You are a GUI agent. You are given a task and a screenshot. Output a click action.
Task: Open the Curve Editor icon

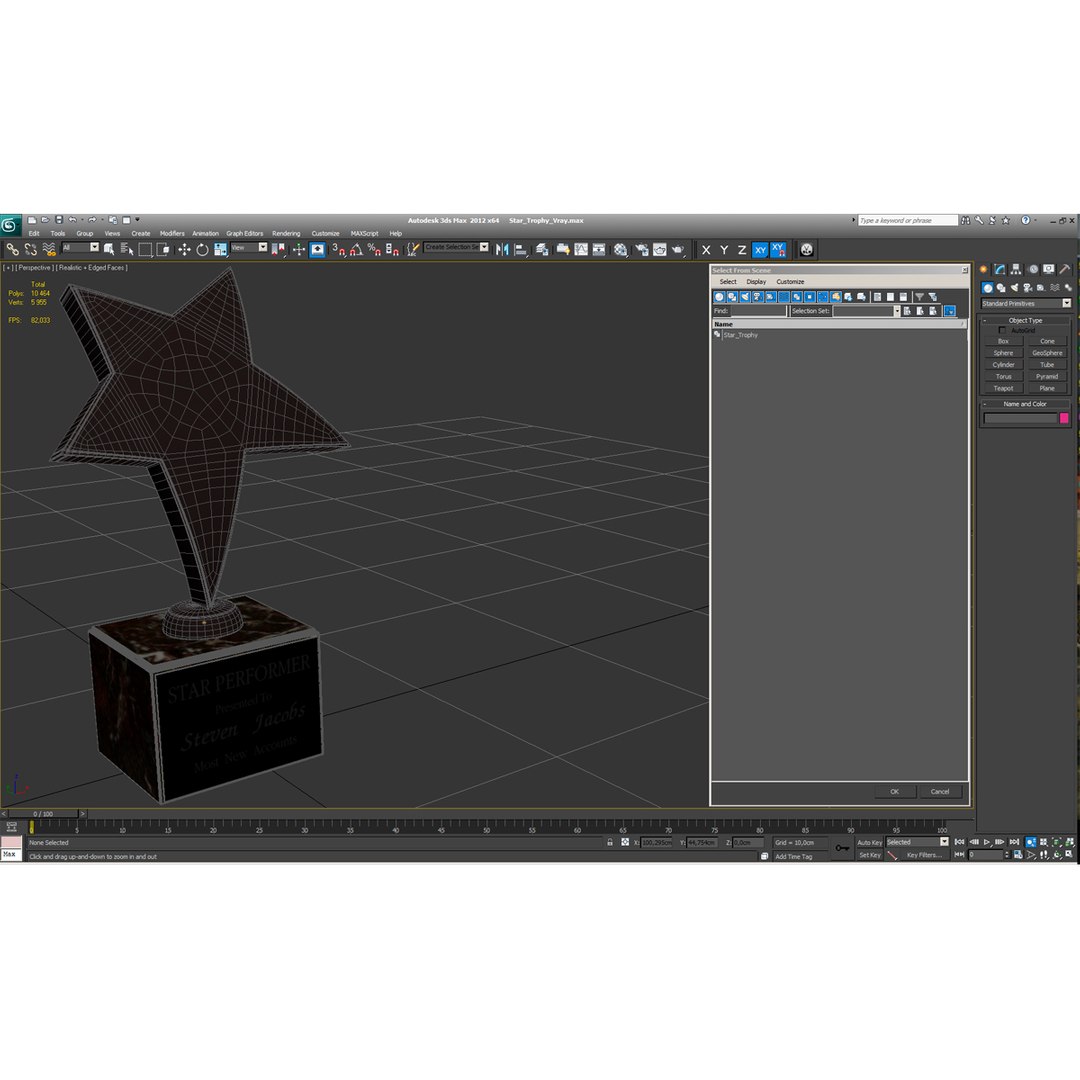click(581, 249)
